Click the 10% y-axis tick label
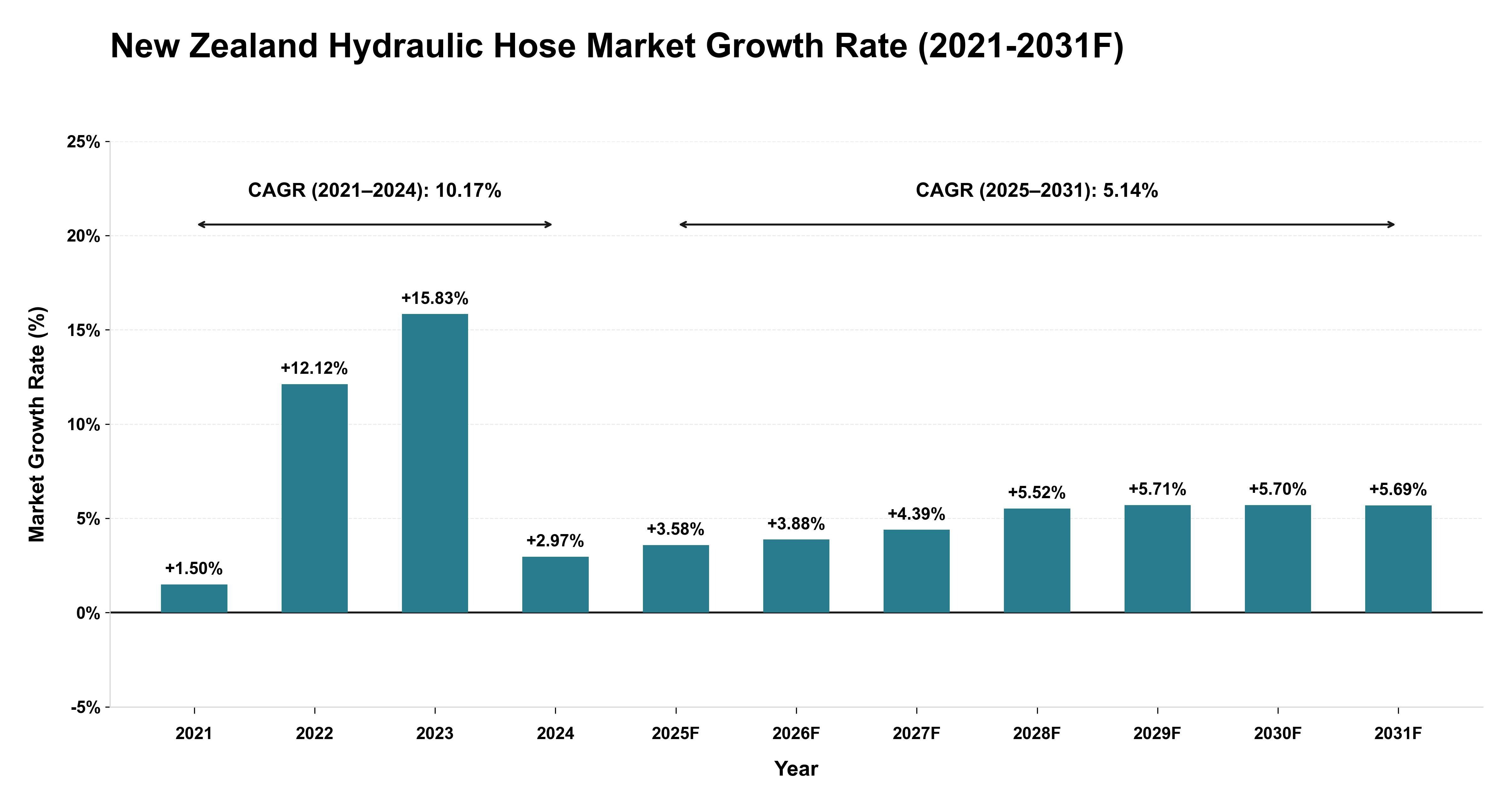 [x=83, y=424]
